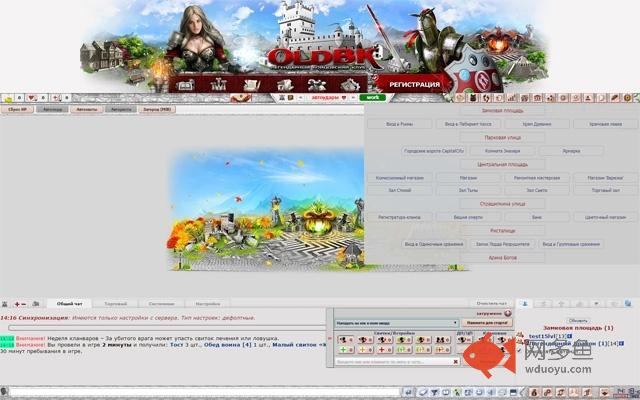The width and height of the screenshot is (640, 400).
Task: Clear the nickname field with the red X
Action: 456,362
